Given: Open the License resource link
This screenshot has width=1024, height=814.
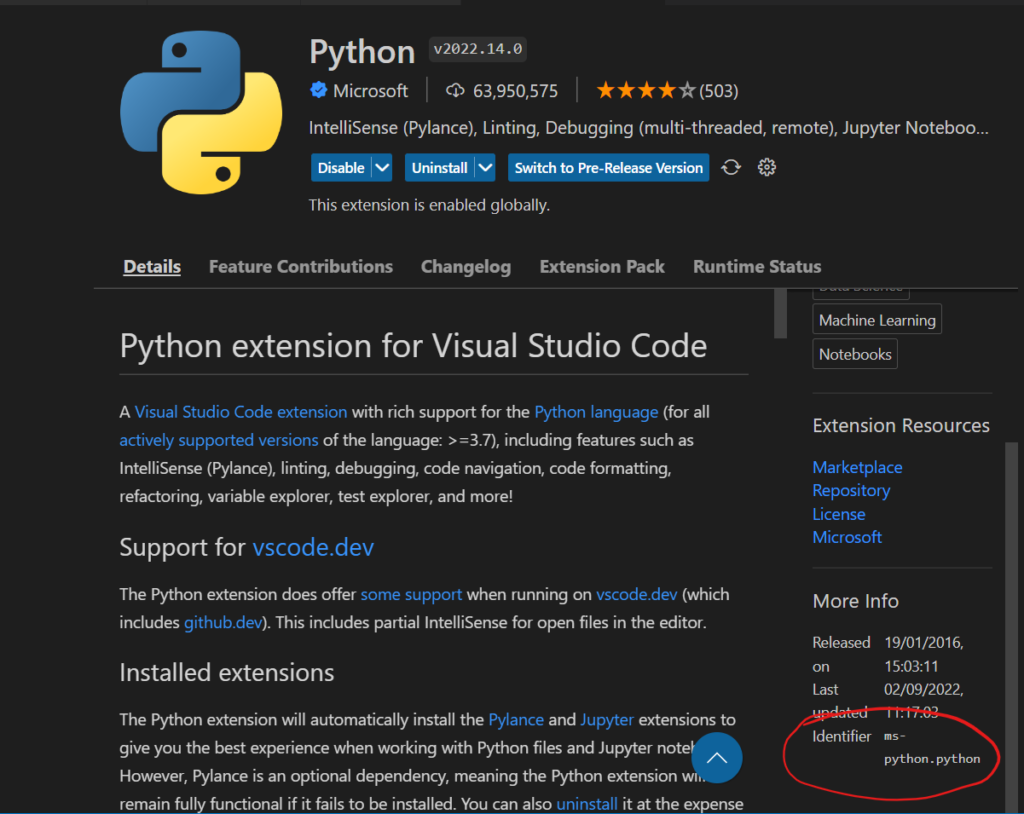Looking at the screenshot, I should coord(839,514).
